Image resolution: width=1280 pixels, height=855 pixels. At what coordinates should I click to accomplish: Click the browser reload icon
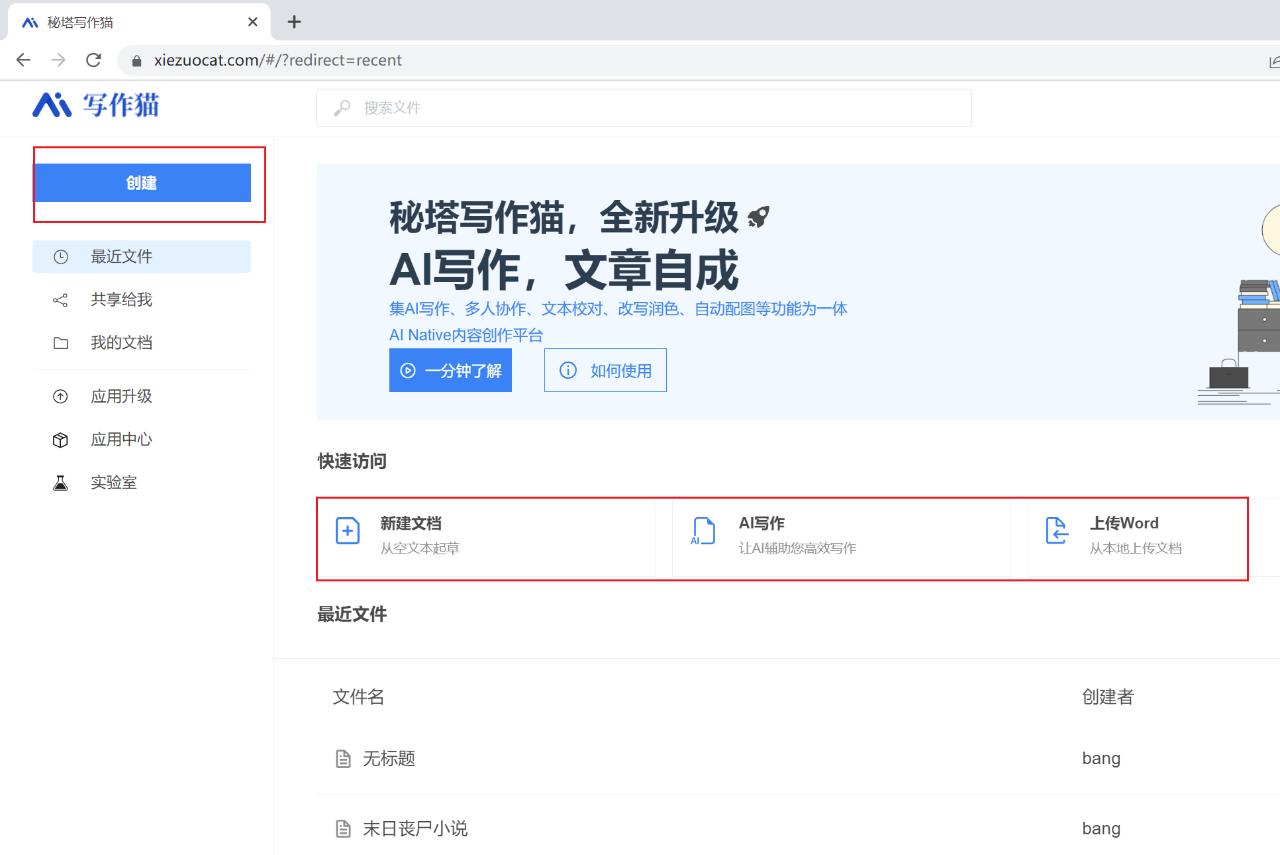93,60
